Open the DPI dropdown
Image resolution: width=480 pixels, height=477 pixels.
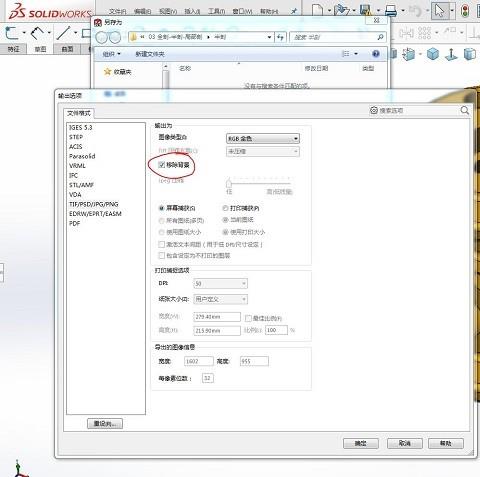pos(220,284)
